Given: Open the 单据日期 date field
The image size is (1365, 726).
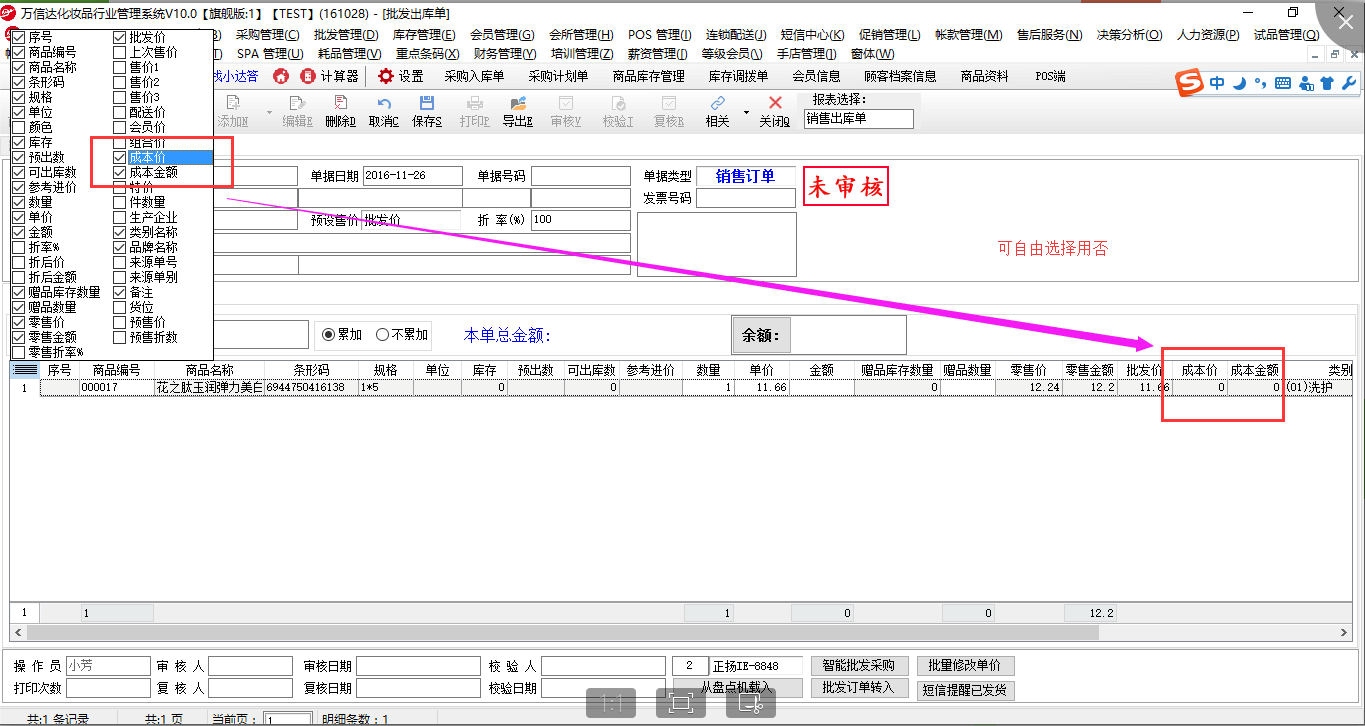Looking at the screenshot, I should pos(413,176).
